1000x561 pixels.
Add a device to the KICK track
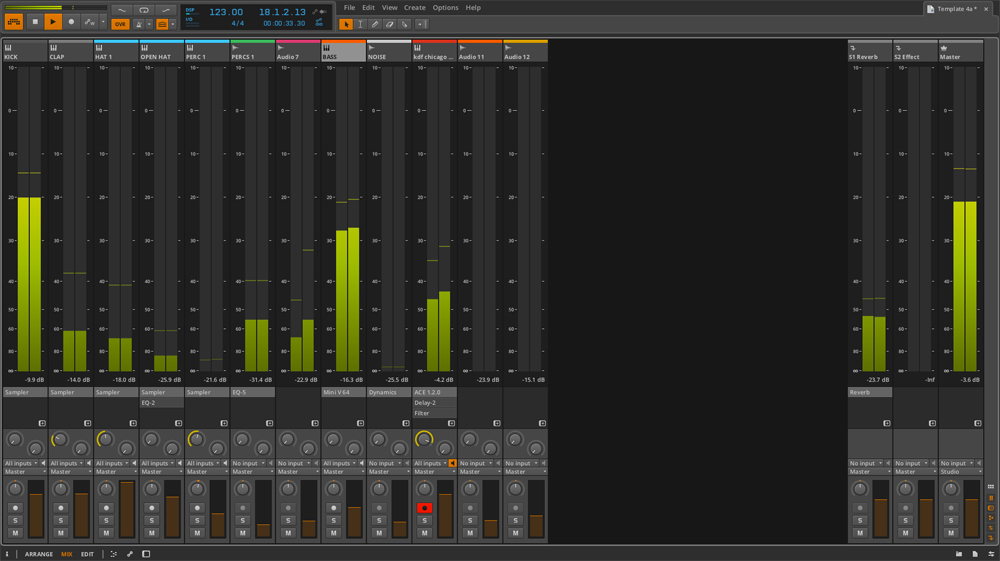42,423
